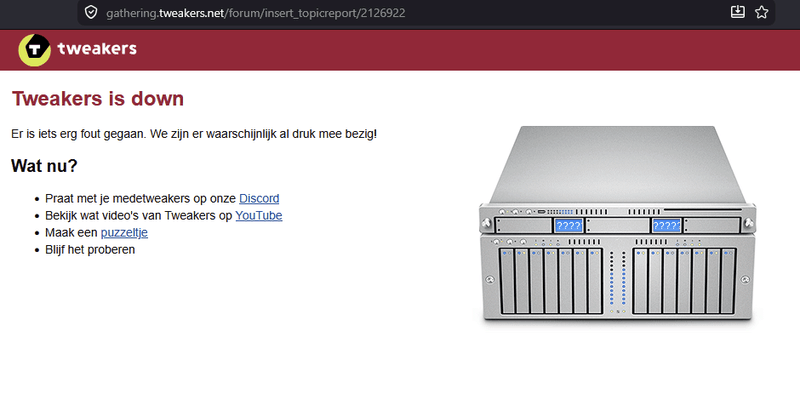Bookmark this page with the star icon
The width and height of the screenshot is (800, 417).
[762, 12]
